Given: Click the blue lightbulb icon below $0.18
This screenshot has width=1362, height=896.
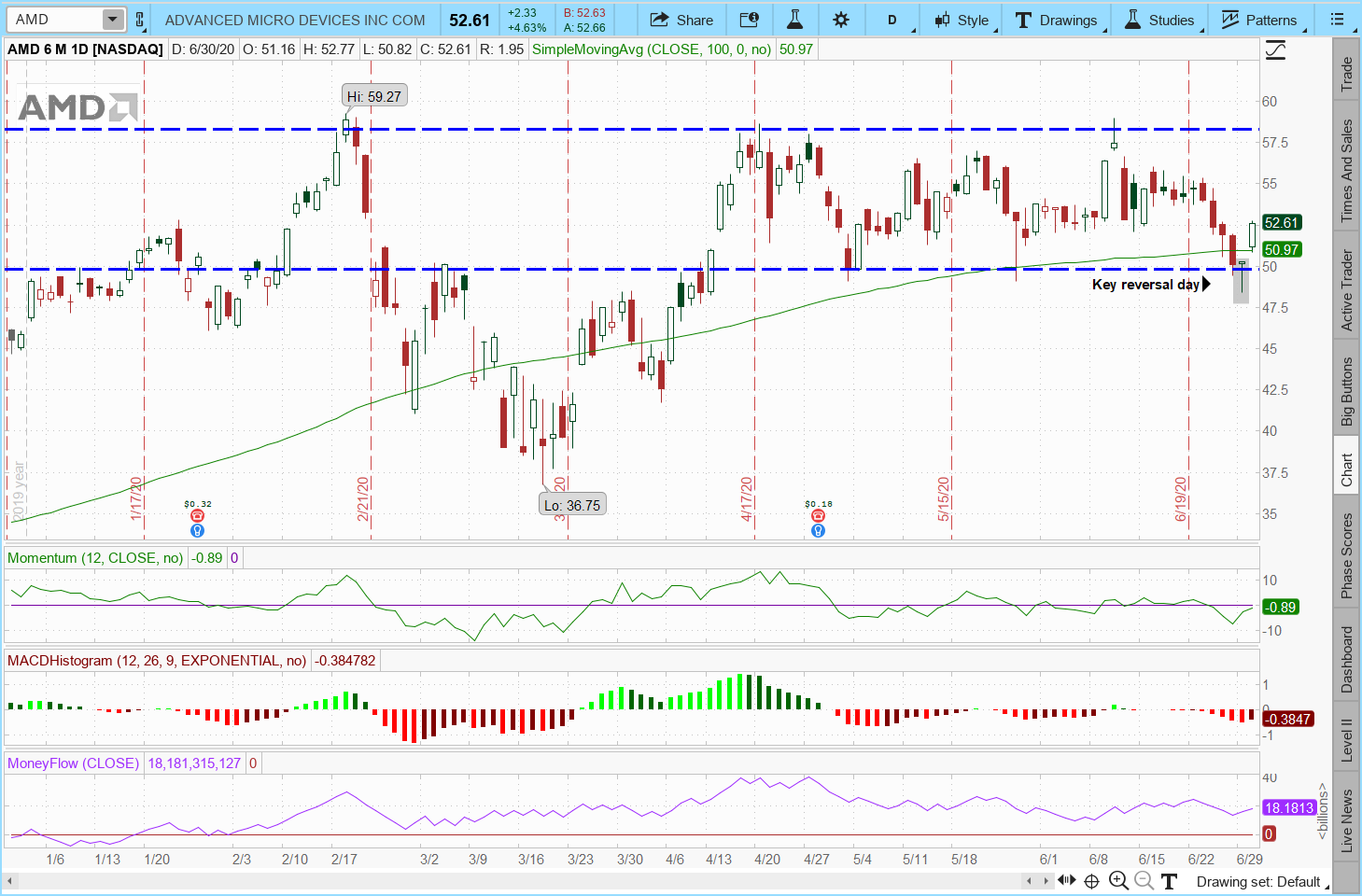Looking at the screenshot, I should 818,531.
